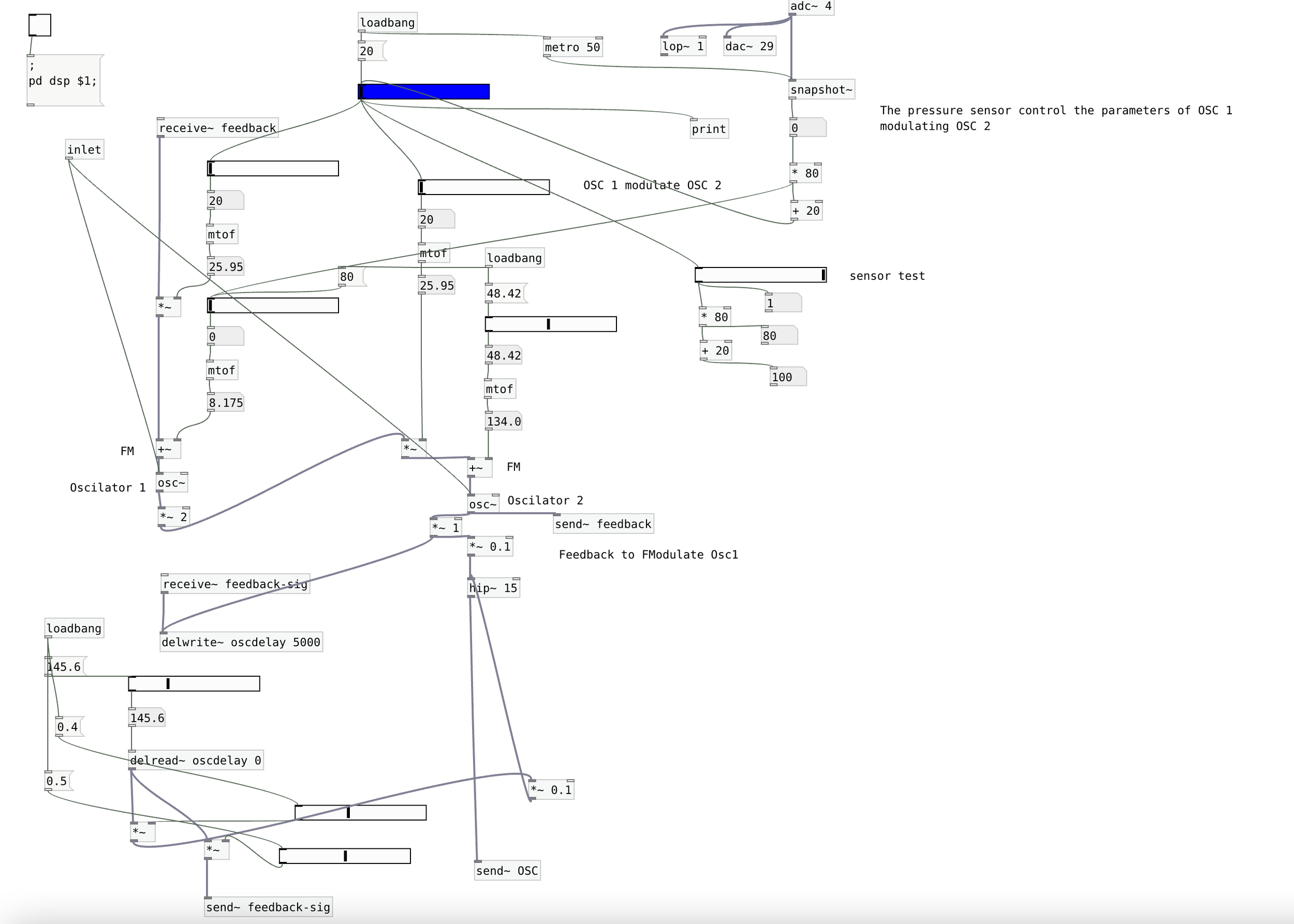The height and width of the screenshot is (924, 1294).
Task: Click the "send~ feedback-sig" object at bottom
Action: (268, 907)
